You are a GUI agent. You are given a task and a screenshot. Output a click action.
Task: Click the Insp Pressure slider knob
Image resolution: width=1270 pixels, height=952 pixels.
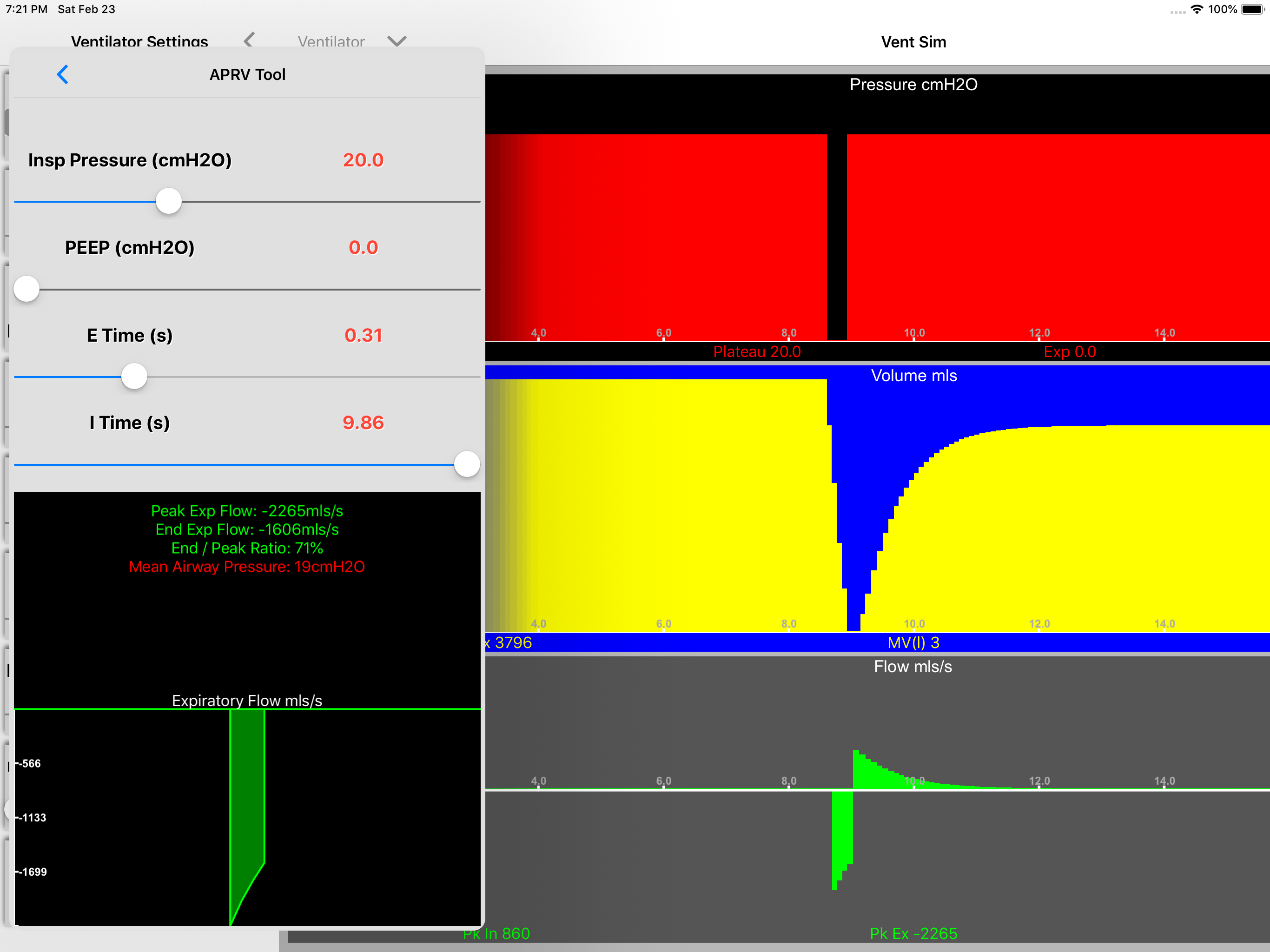(x=169, y=202)
